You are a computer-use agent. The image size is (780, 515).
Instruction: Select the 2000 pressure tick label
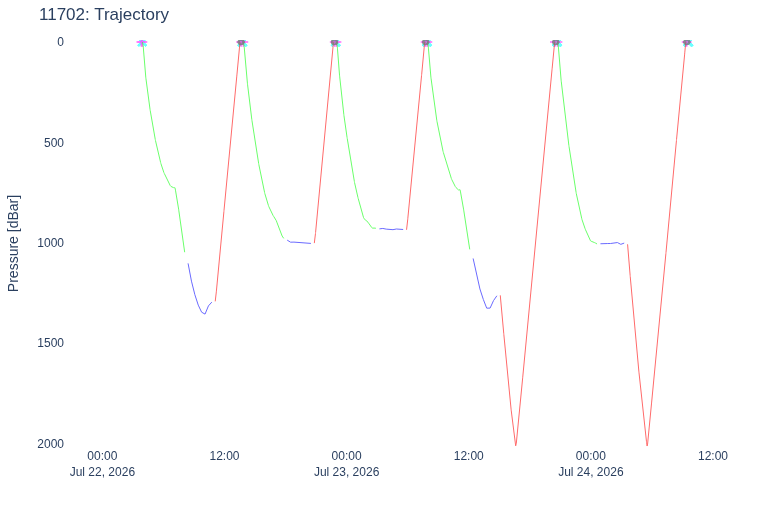(51, 443)
